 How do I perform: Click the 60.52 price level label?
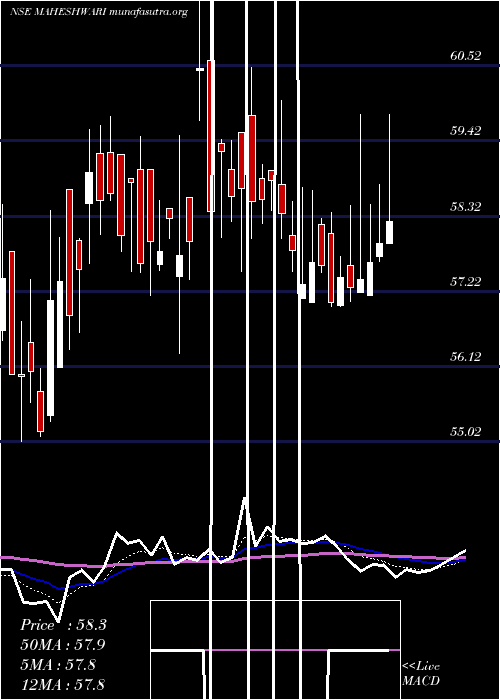pyautogui.click(x=466, y=56)
